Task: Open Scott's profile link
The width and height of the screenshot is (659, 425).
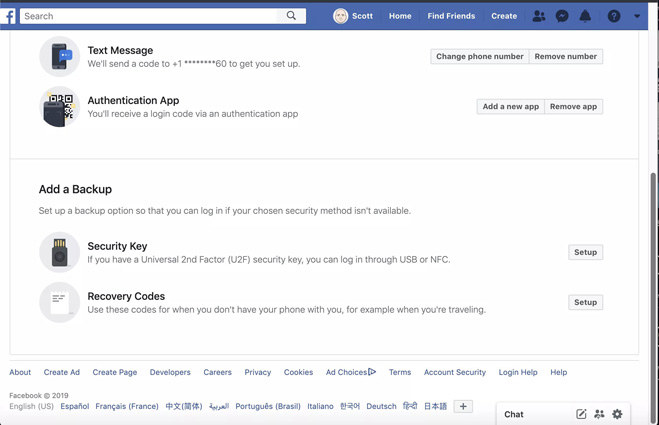Action: 362,16
